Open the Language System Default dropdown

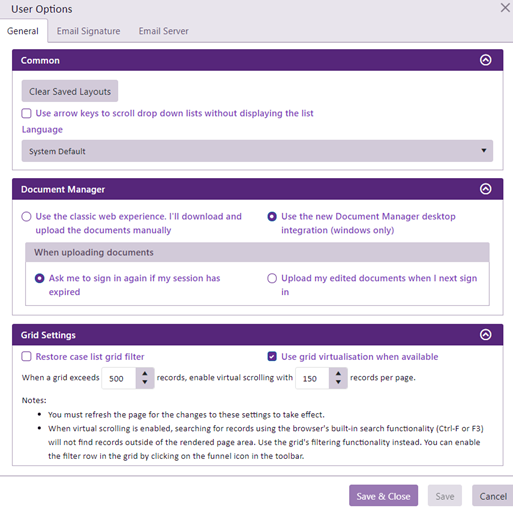[x=257, y=151]
